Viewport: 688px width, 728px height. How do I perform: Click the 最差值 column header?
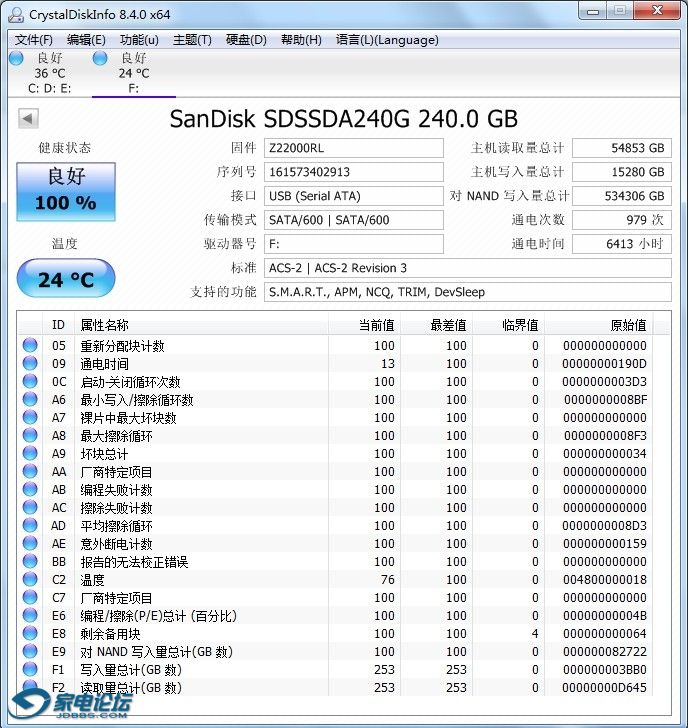[x=436, y=325]
